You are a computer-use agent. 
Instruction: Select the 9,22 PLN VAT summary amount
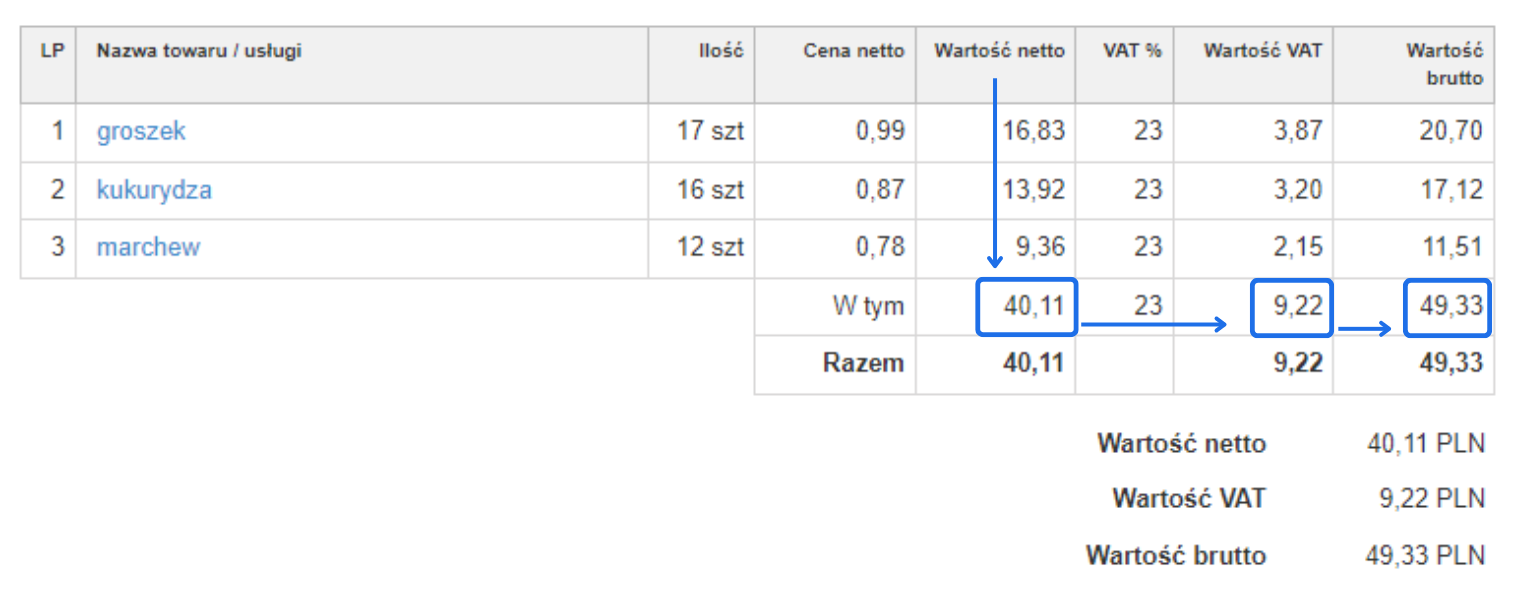1432,498
